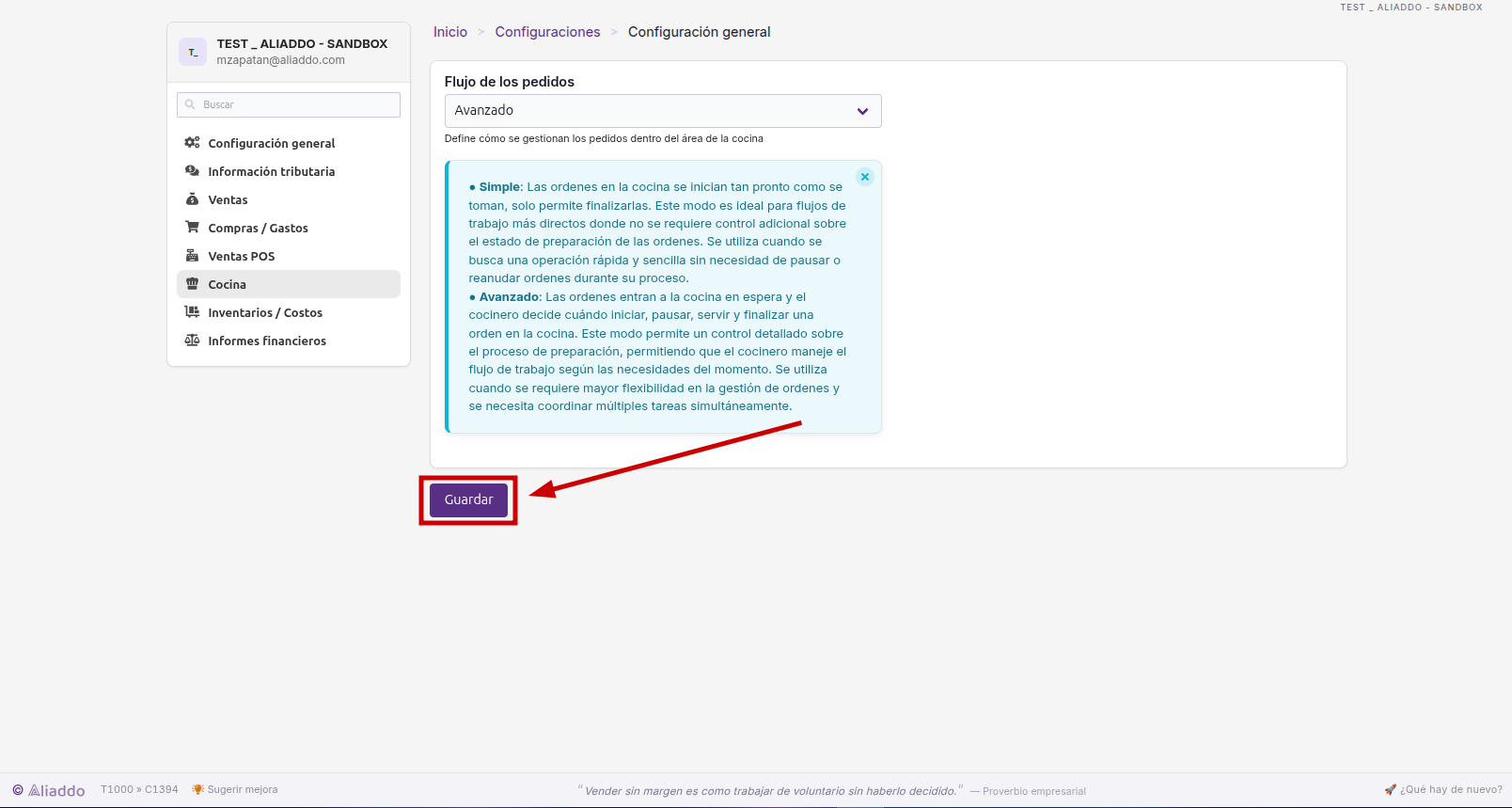Screen dimensions: 1512x808
Task: Click the top-right TEST _ ALIADDO - SANDBOX label
Action: 1411,7
